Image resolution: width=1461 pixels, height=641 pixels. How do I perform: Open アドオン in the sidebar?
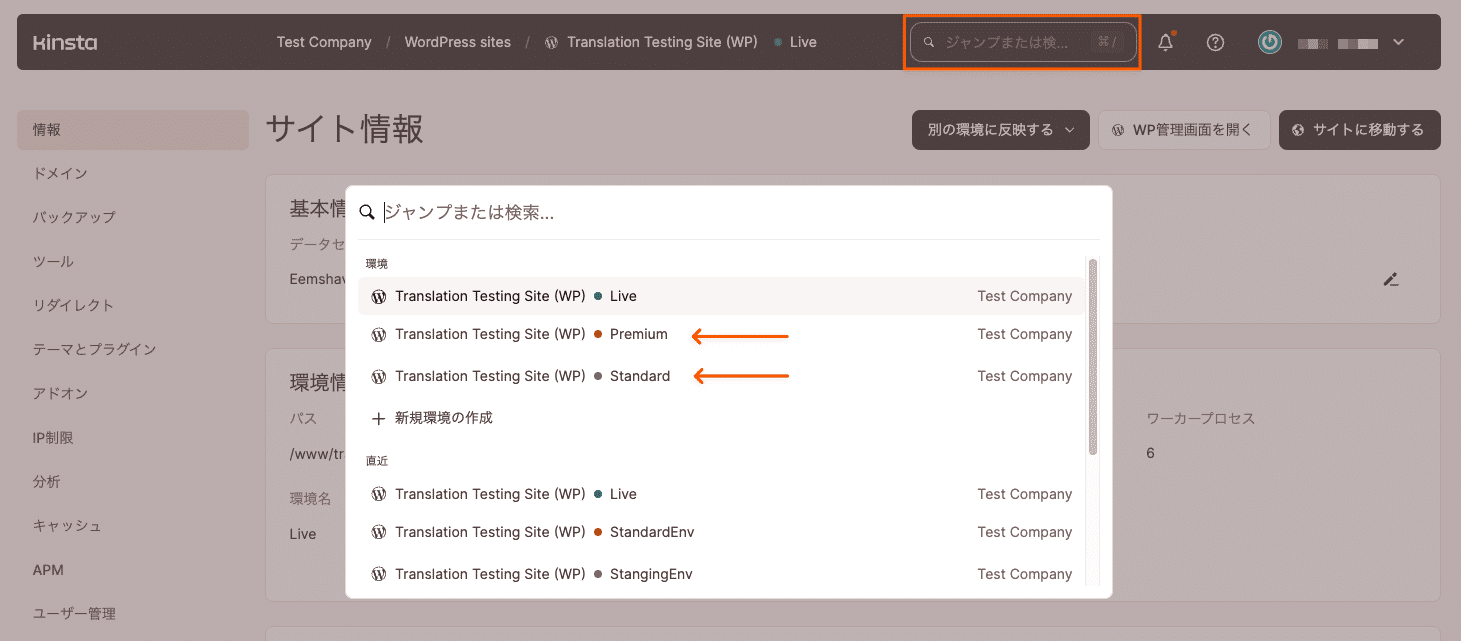click(x=60, y=393)
